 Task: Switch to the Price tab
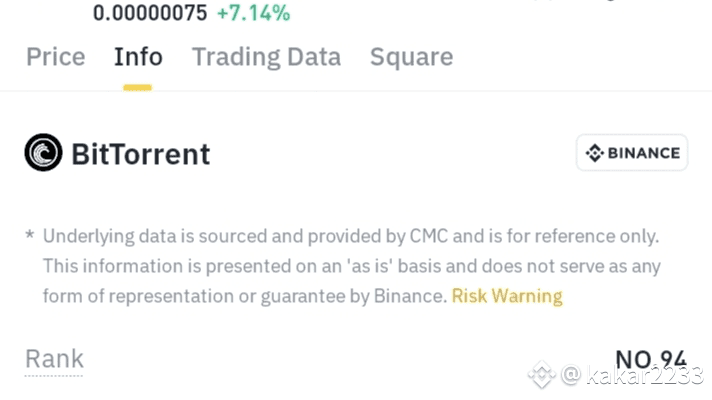coord(55,57)
